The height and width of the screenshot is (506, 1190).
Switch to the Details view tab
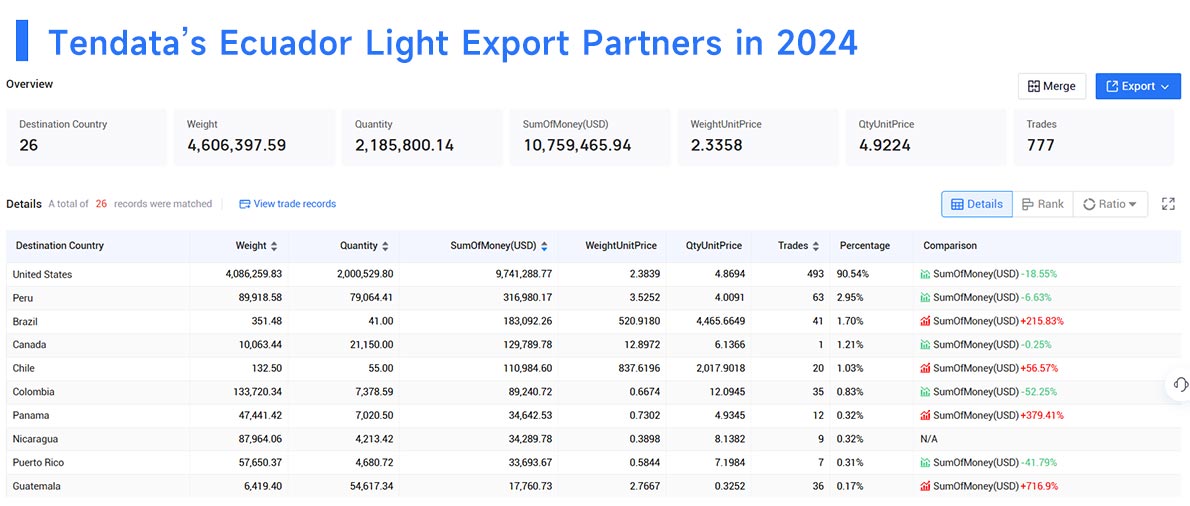(977, 204)
